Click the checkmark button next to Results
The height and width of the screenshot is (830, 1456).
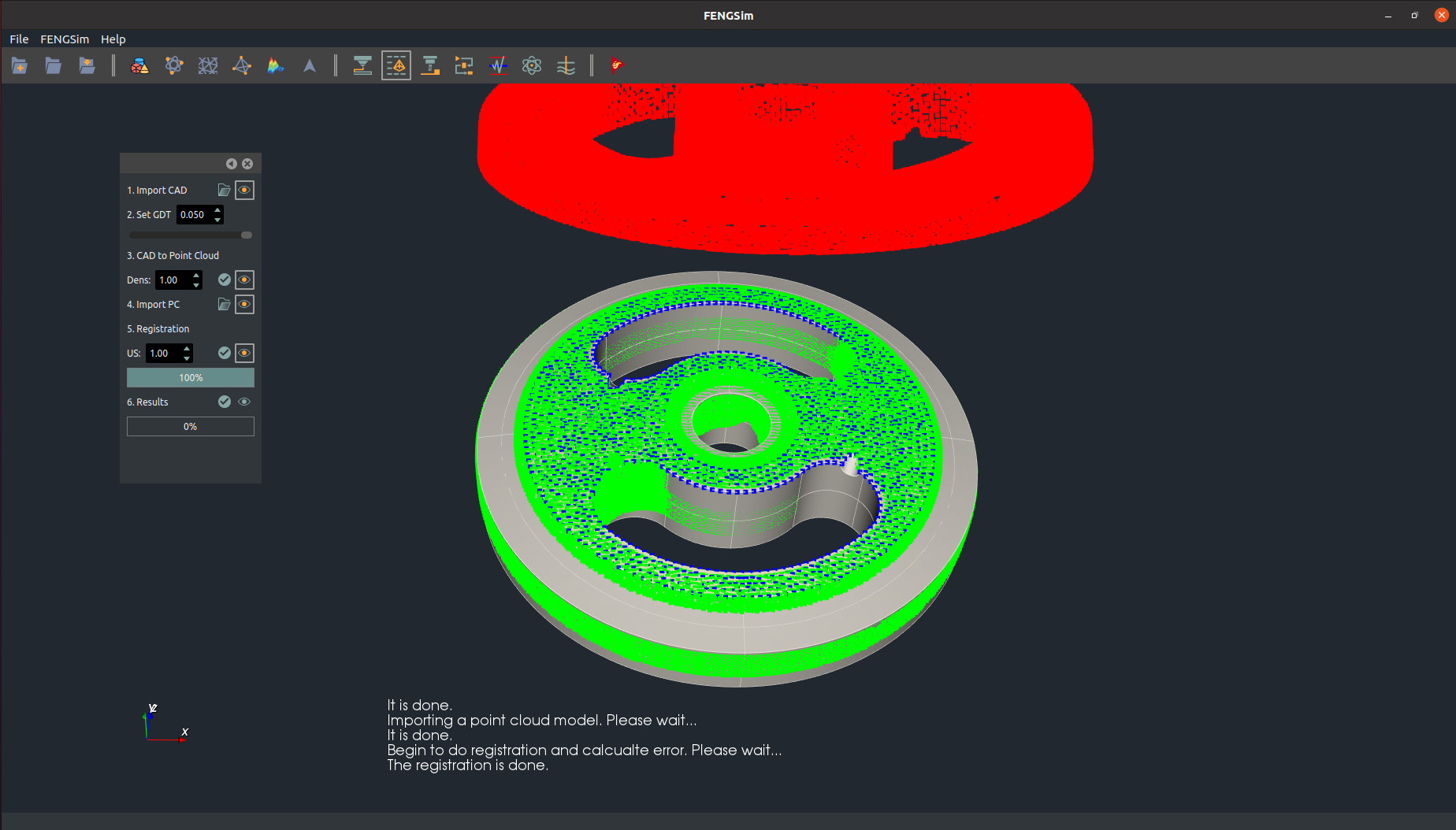tap(225, 402)
